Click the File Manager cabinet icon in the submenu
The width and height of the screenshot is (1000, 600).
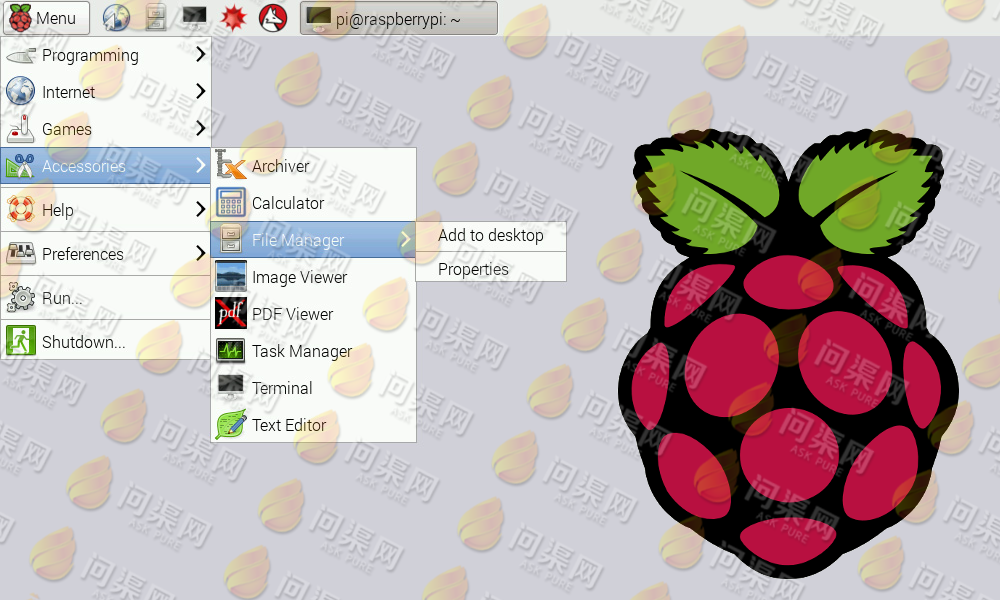230,240
